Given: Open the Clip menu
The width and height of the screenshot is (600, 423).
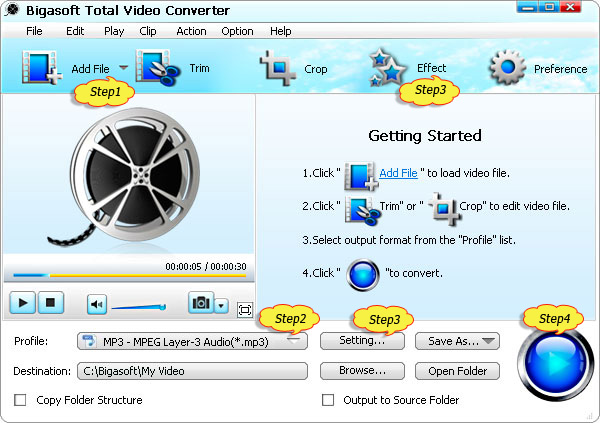Looking at the screenshot, I should (x=148, y=31).
